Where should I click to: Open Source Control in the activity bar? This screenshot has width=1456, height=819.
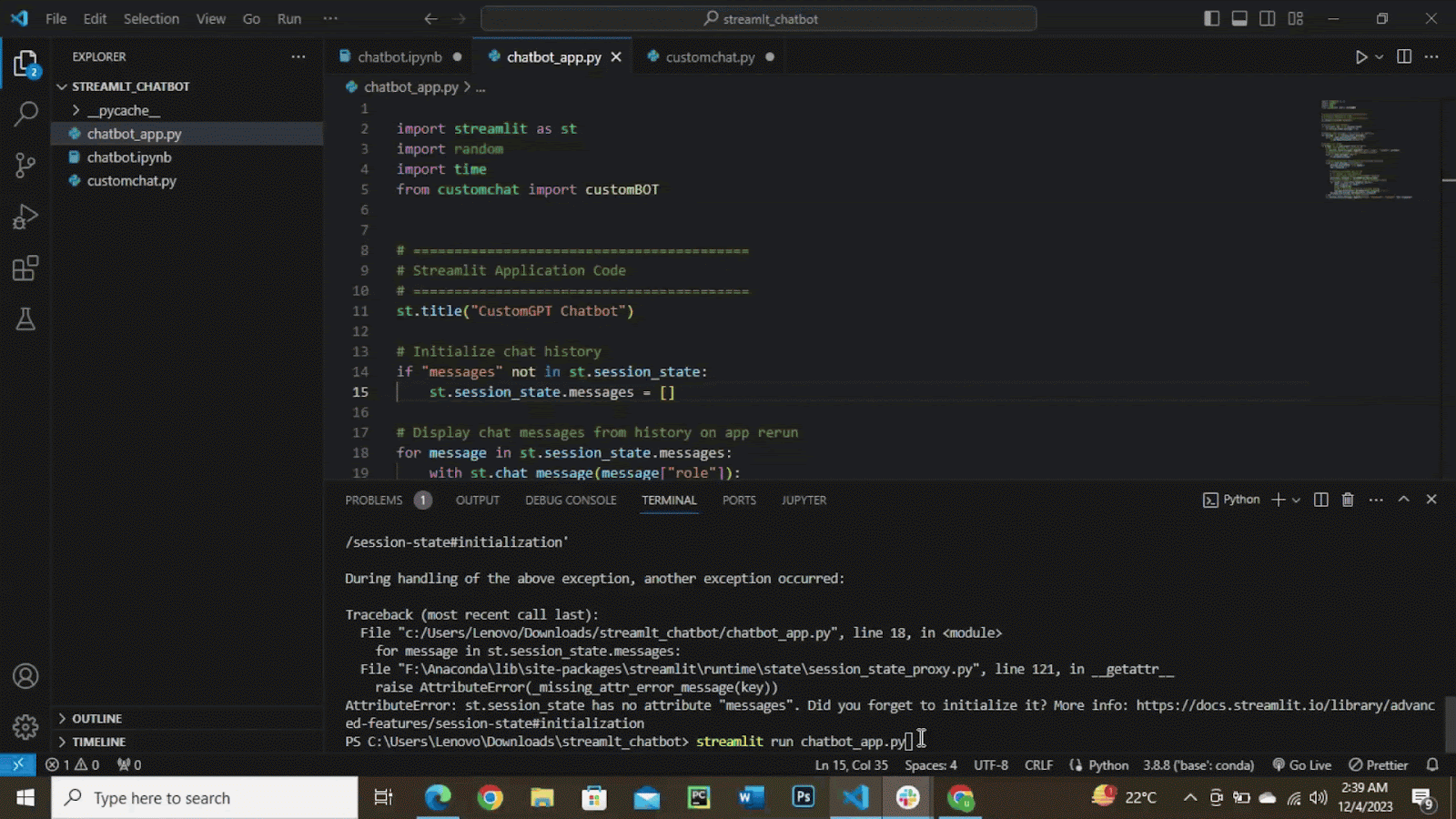pos(25,165)
